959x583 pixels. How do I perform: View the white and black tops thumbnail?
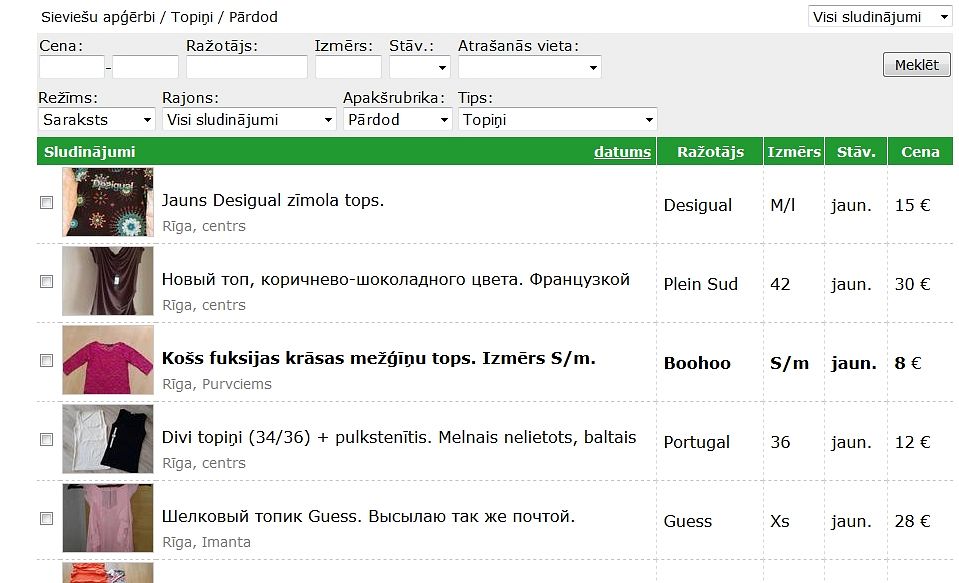pyautogui.click(x=108, y=439)
